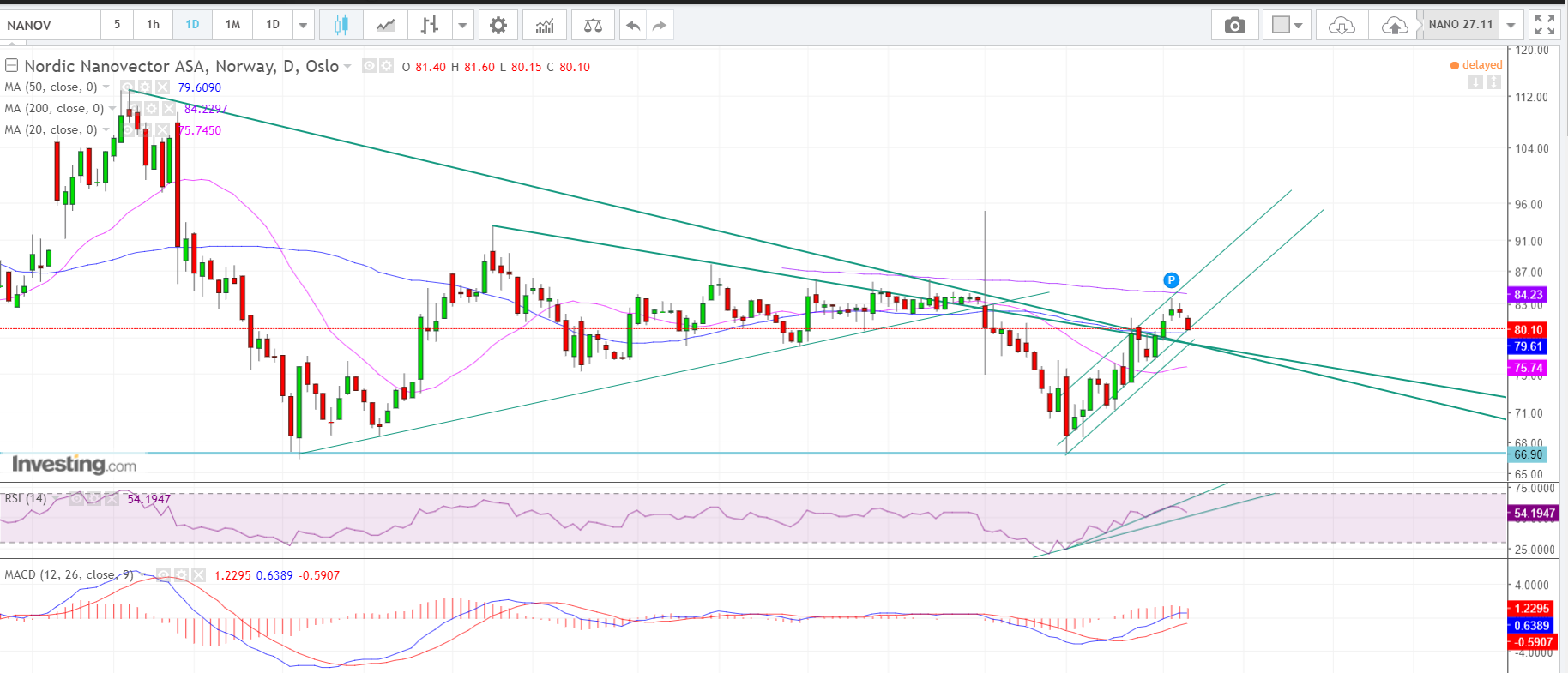Select the 5 minute interval

[x=118, y=25]
